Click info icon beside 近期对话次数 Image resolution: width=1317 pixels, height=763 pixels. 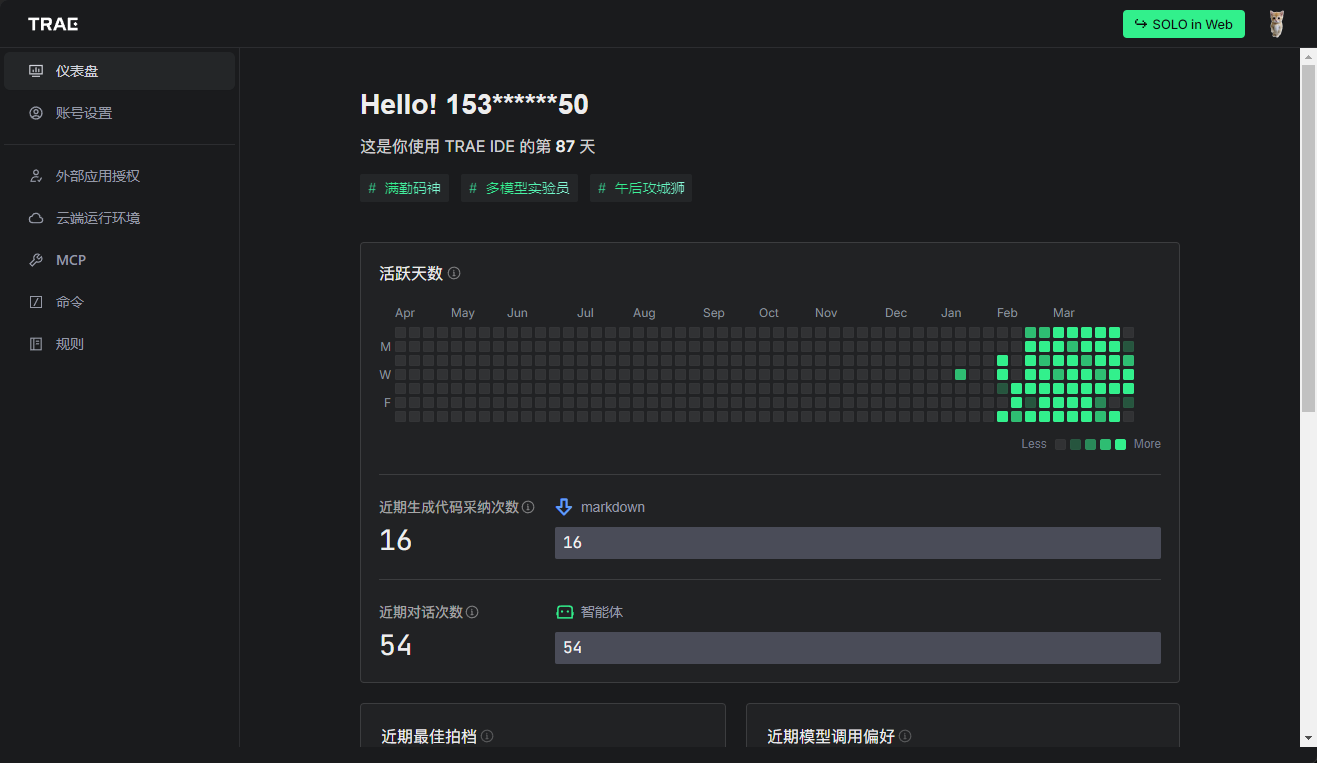pos(472,612)
